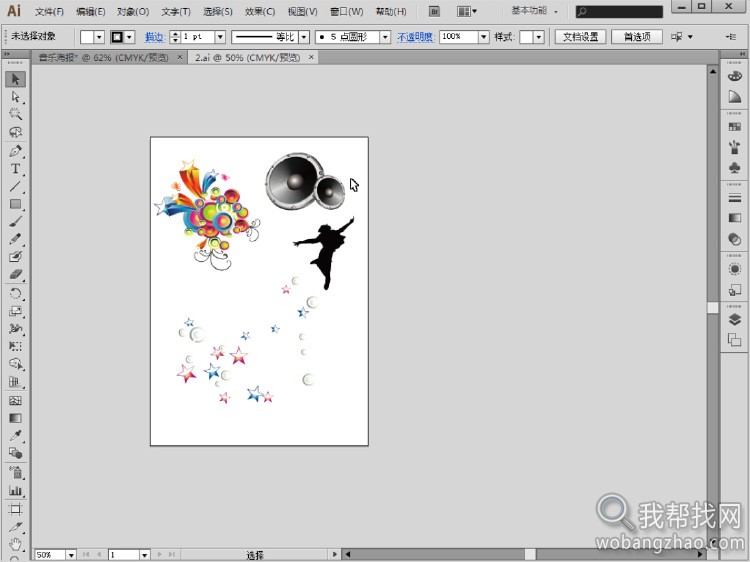Open the Gradient panel icon
The height and width of the screenshot is (562, 750).
point(734,218)
